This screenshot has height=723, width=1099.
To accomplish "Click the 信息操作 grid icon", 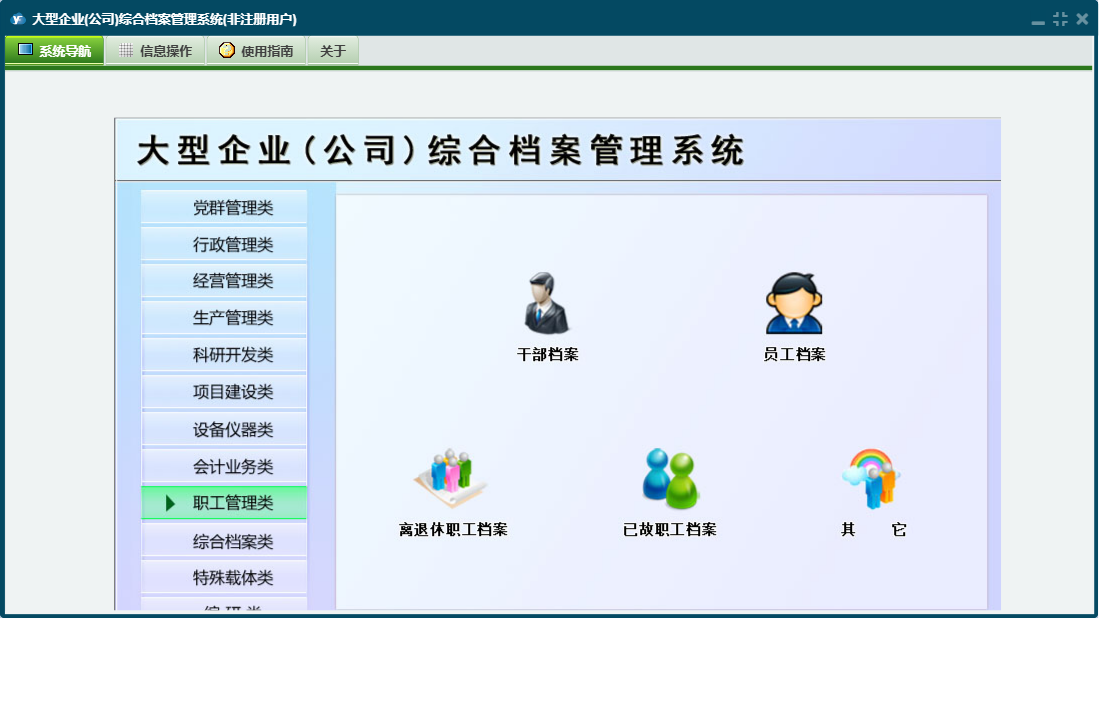I will point(126,50).
